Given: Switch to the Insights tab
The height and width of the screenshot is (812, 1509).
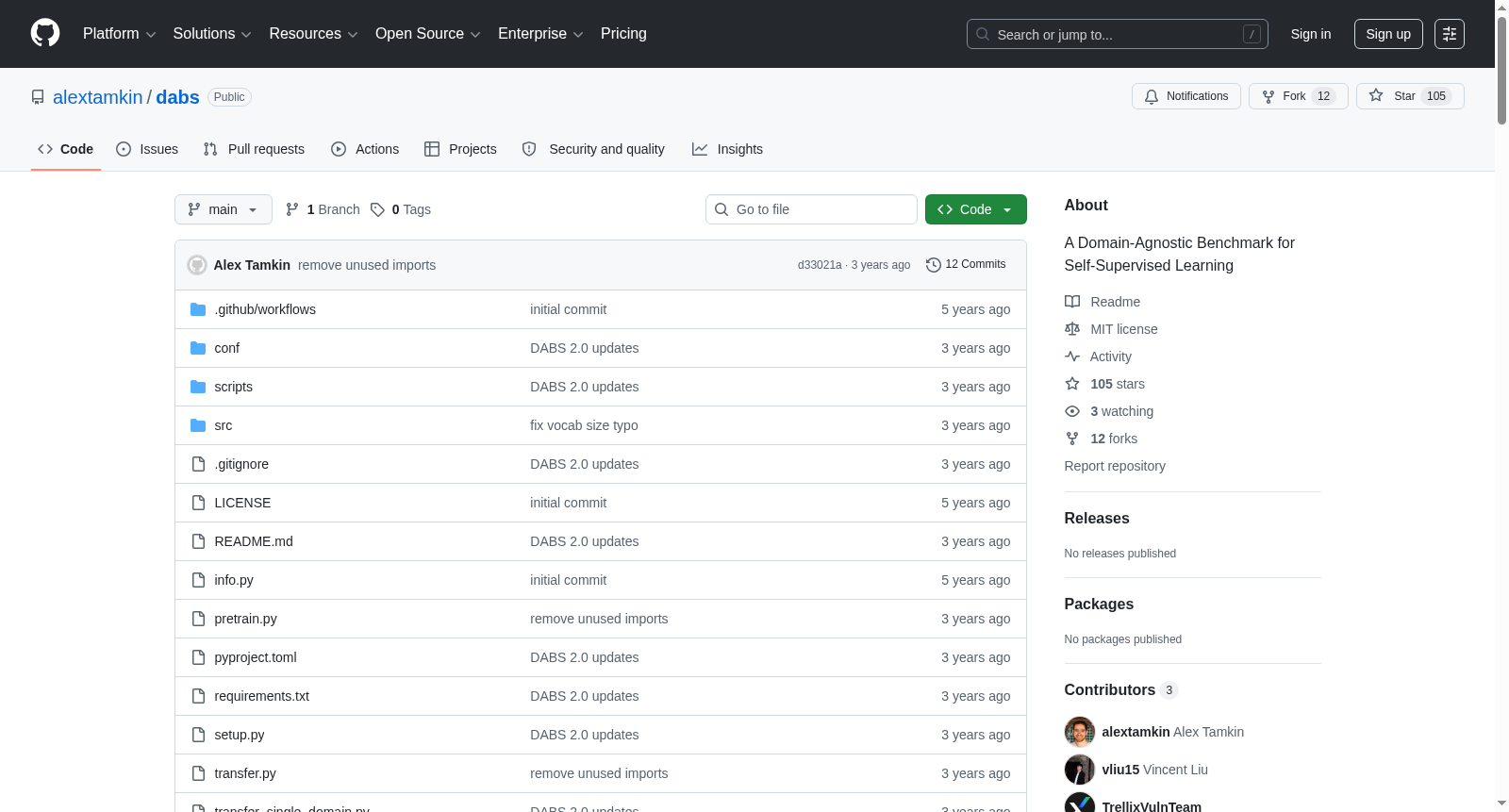Looking at the screenshot, I should [727, 149].
